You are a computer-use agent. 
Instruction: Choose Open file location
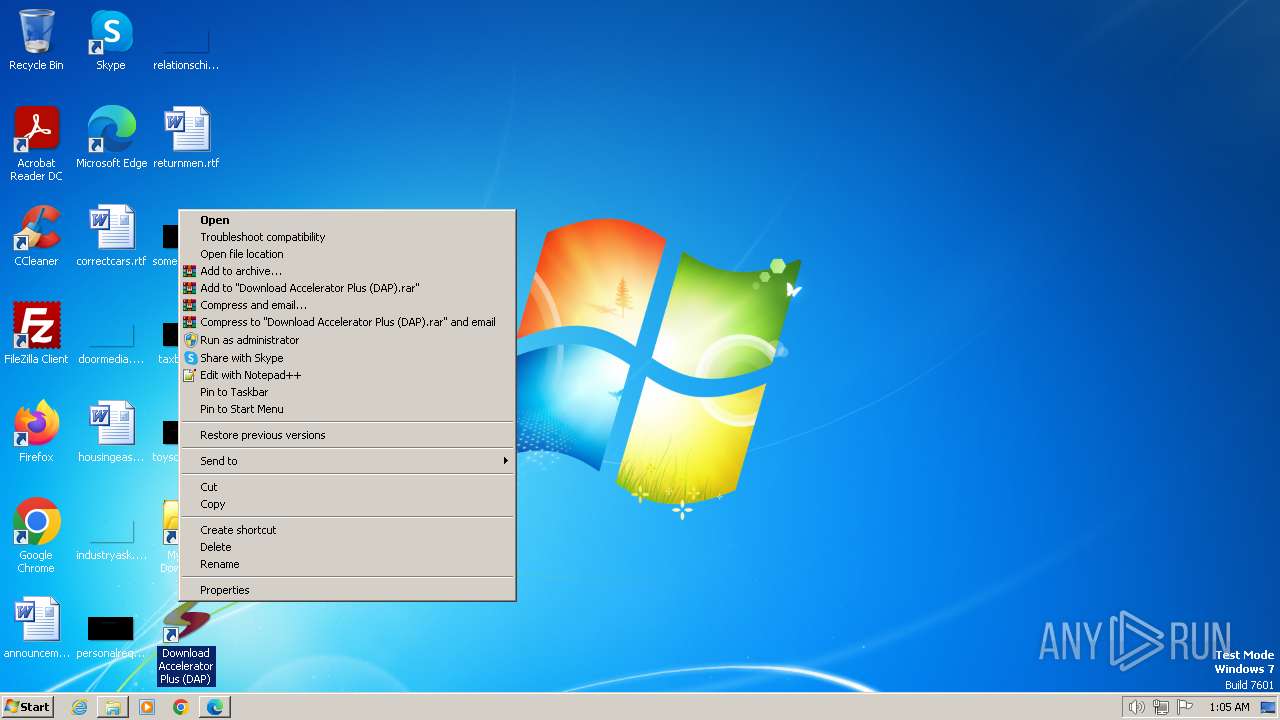click(x=347, y=254)
